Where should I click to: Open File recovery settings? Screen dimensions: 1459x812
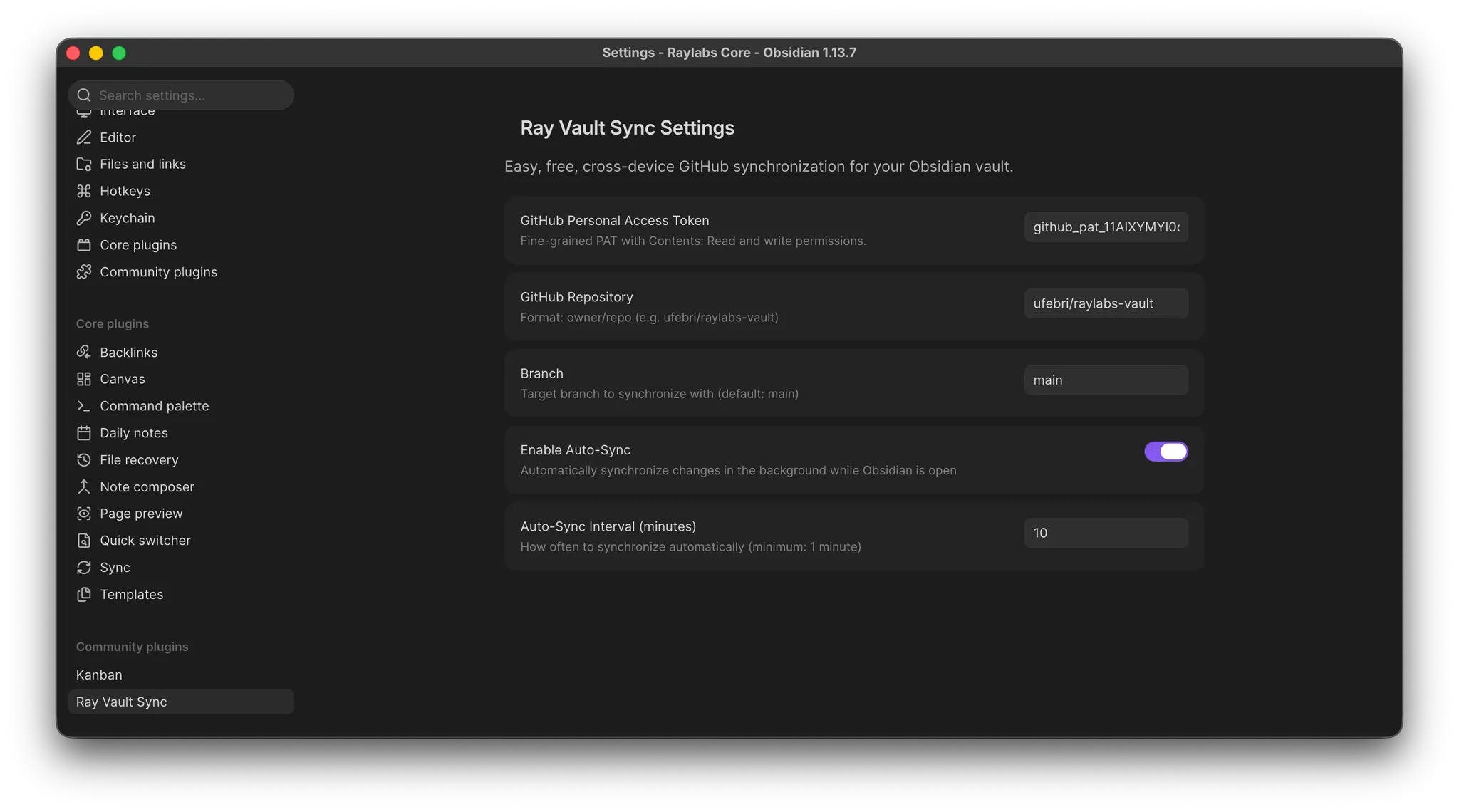181,460
